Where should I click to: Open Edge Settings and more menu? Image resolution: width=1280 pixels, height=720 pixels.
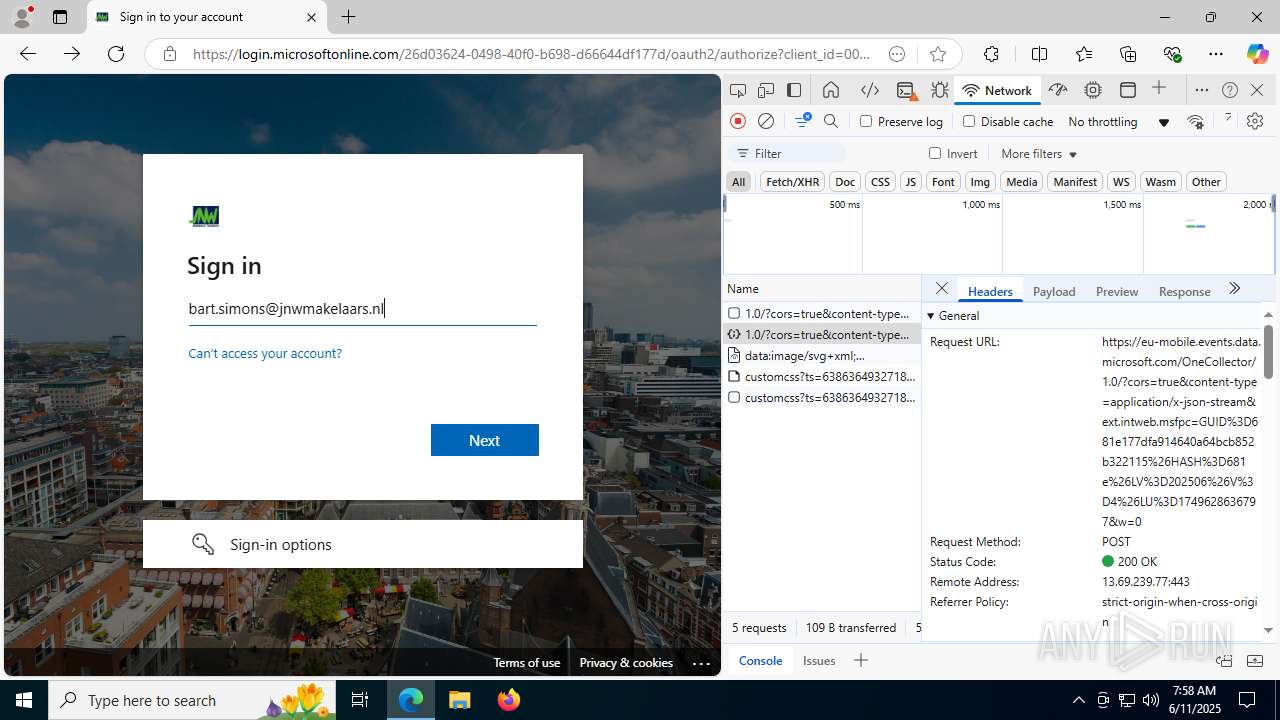click(1216, 54)
